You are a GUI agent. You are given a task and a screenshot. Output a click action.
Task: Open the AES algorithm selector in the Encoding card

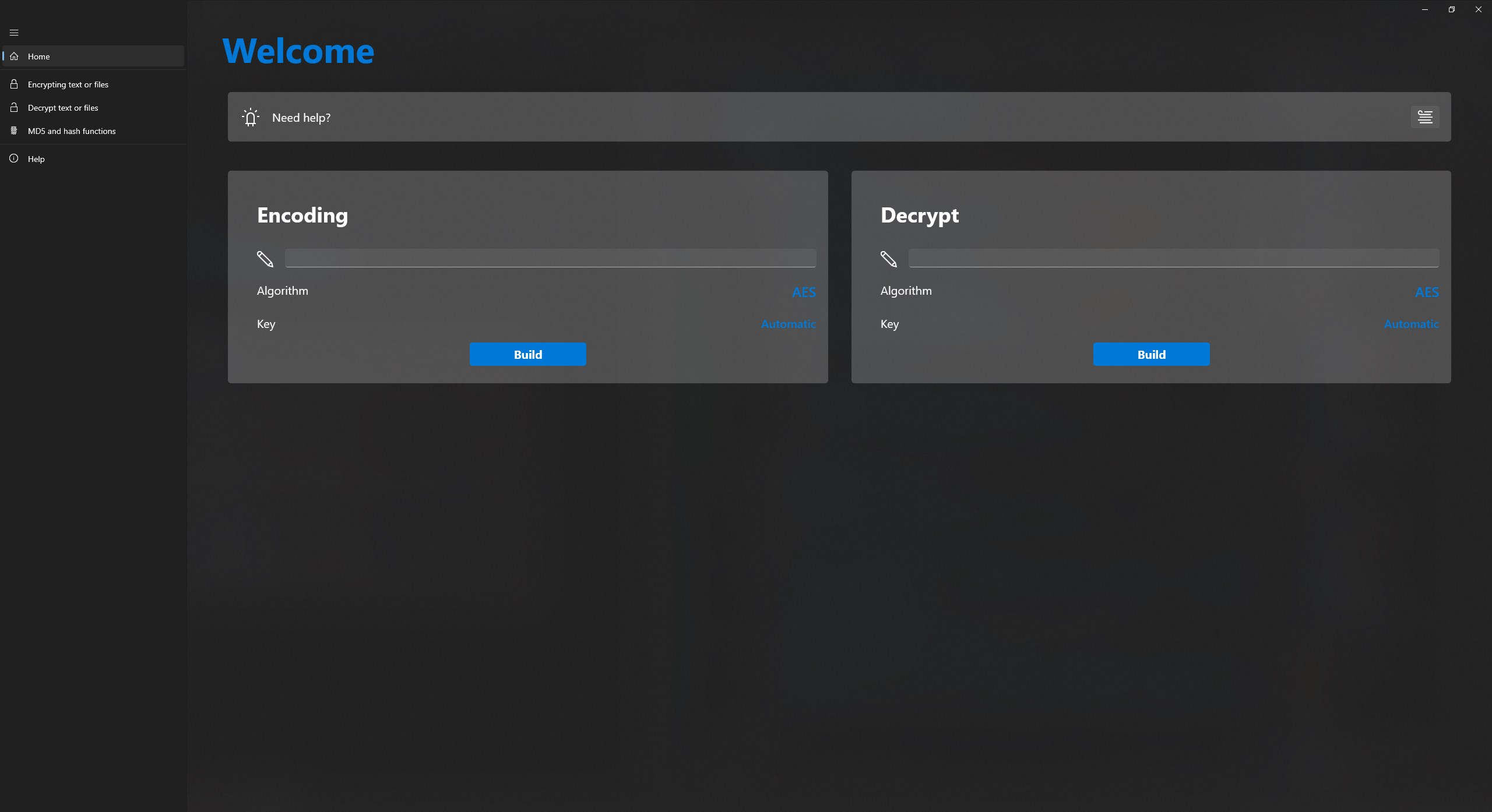click(804, 292)
